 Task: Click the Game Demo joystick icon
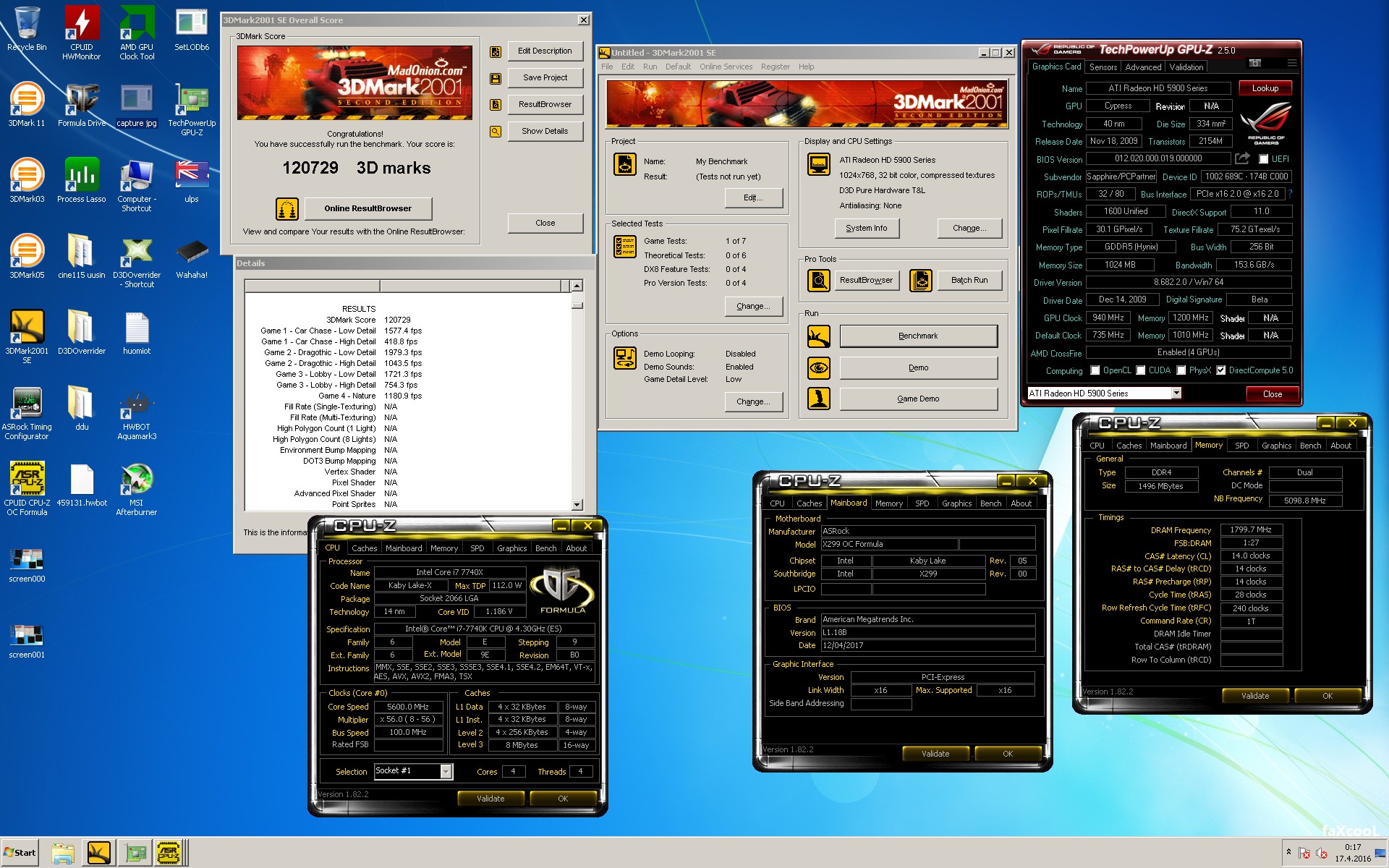(x=819, y=399)
